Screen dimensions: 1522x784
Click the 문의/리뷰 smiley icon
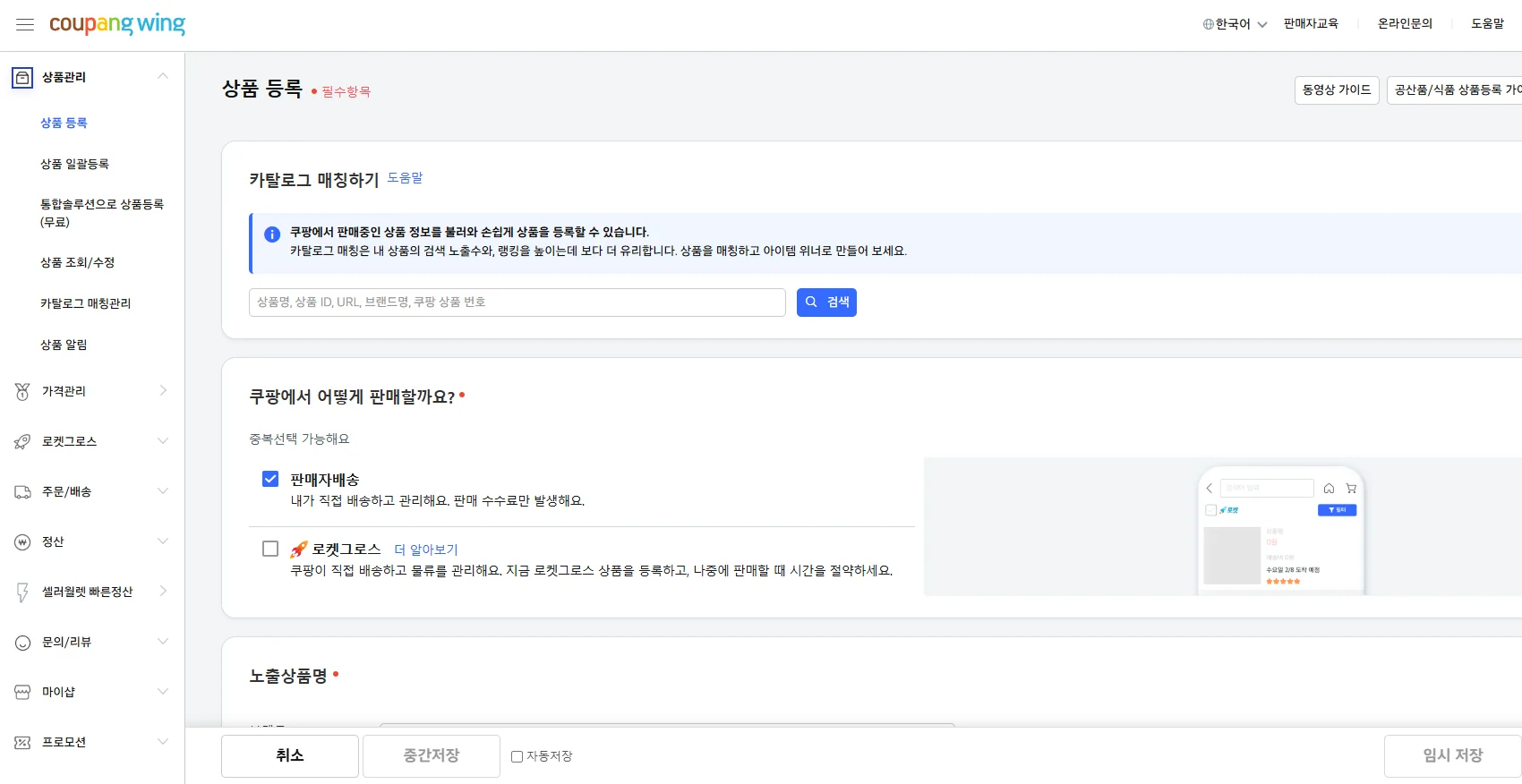22,642
